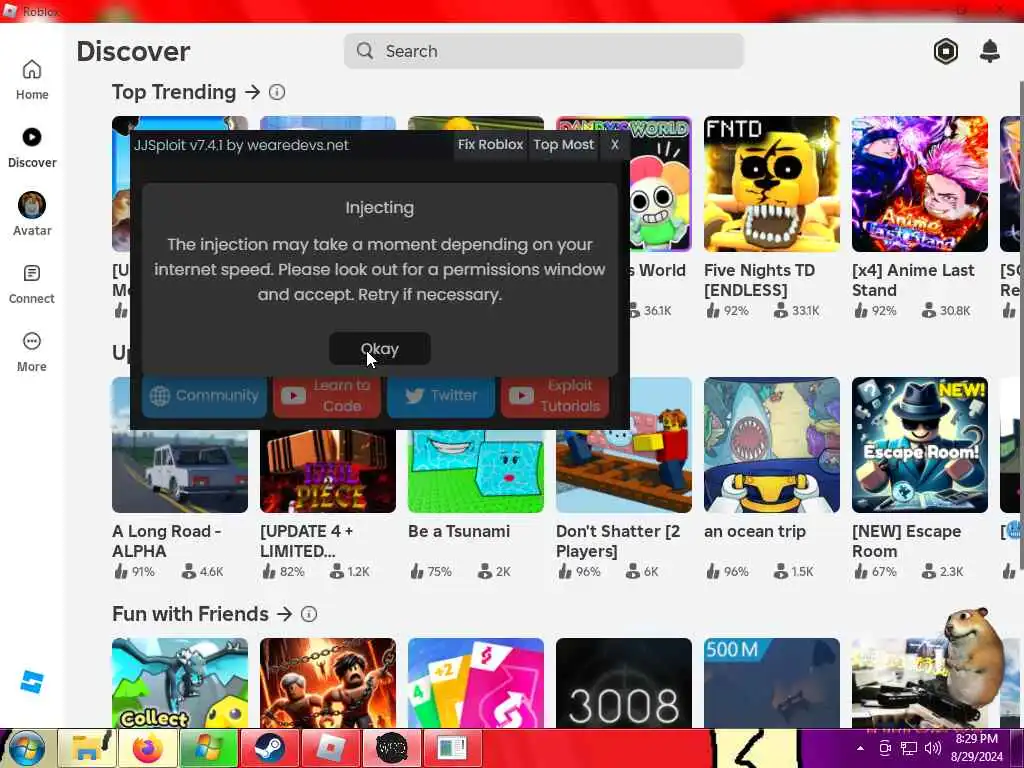
Task: Show hidden system tray icons
Action: point(861,748)
